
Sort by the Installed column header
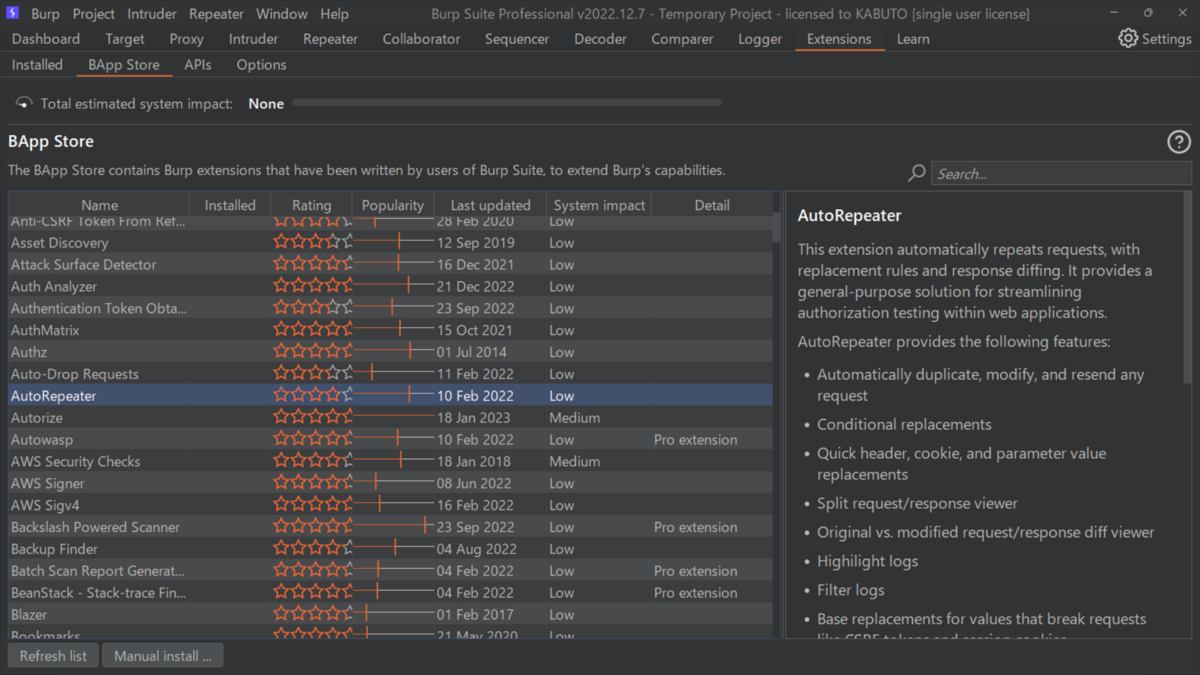click(x=230, y=205)
